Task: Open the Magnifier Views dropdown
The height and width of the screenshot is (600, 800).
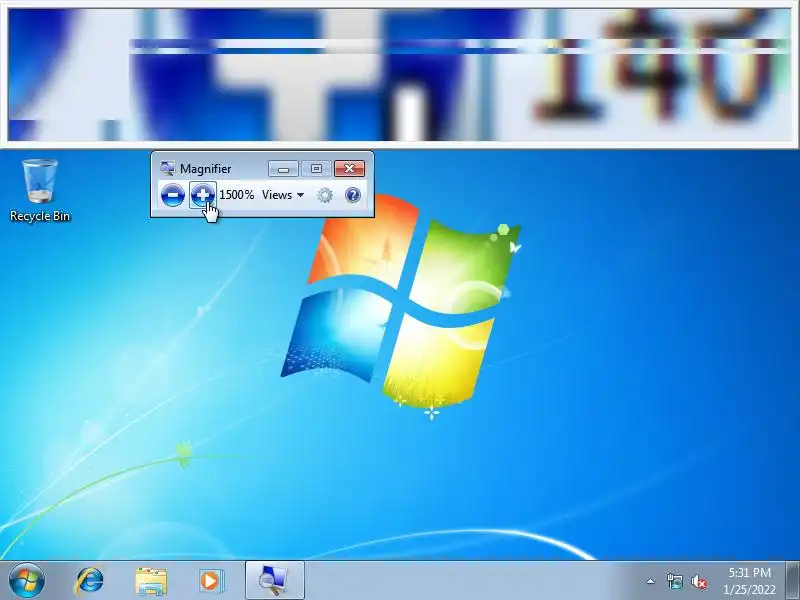Action: click(283, 195)
